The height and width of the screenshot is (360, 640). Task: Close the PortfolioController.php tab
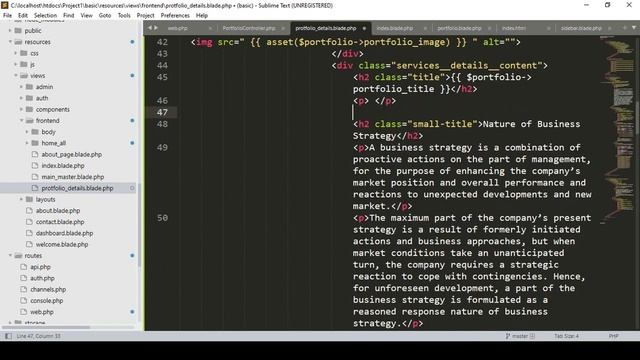[283, 29]
